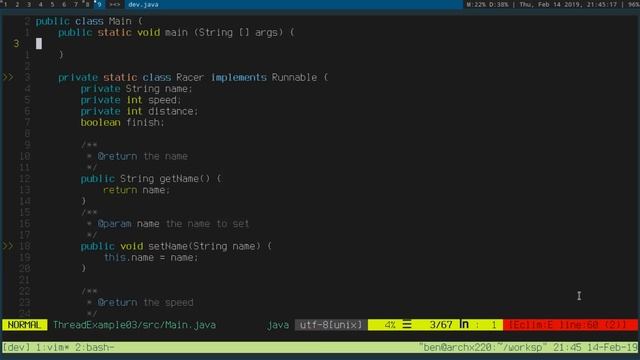Select the tmux window 1:vim*
The width and height of the screenshot is (640, 360).
tap(53, 348)
